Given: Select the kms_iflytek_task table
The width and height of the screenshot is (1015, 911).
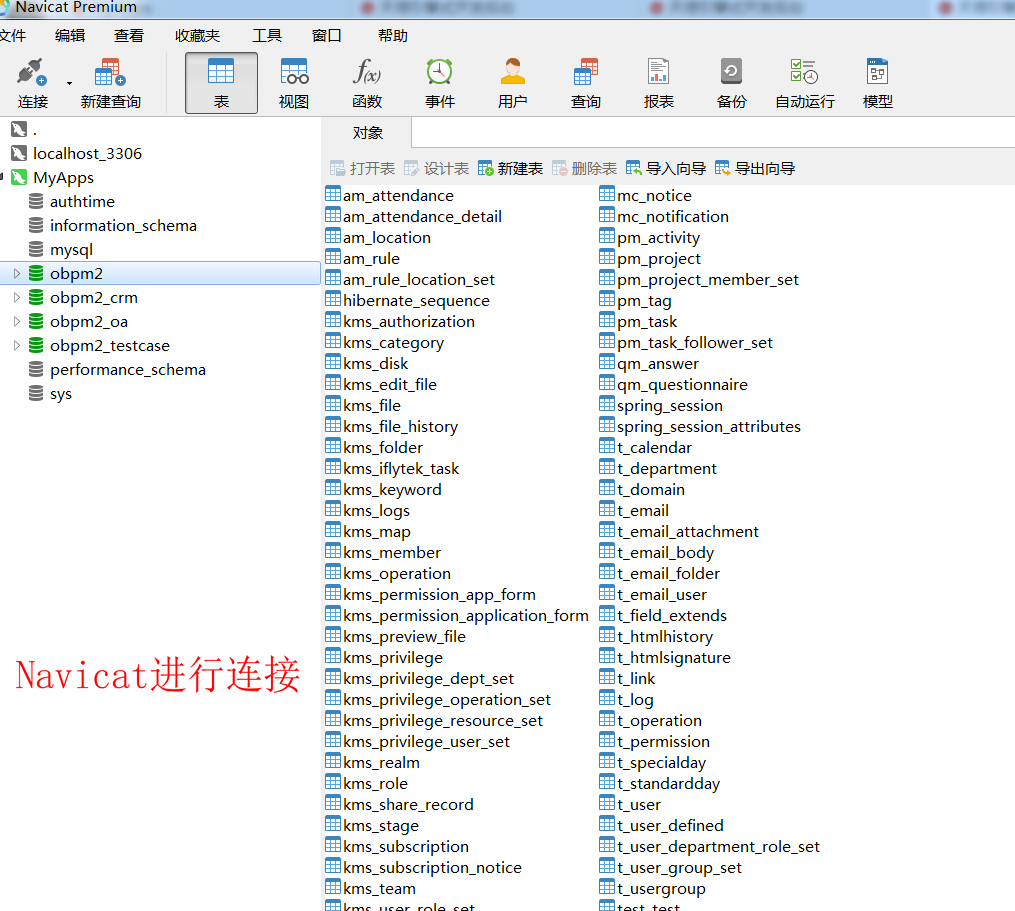Looking at the screenshot, I should pyautogui.click(x=401, y=469).
